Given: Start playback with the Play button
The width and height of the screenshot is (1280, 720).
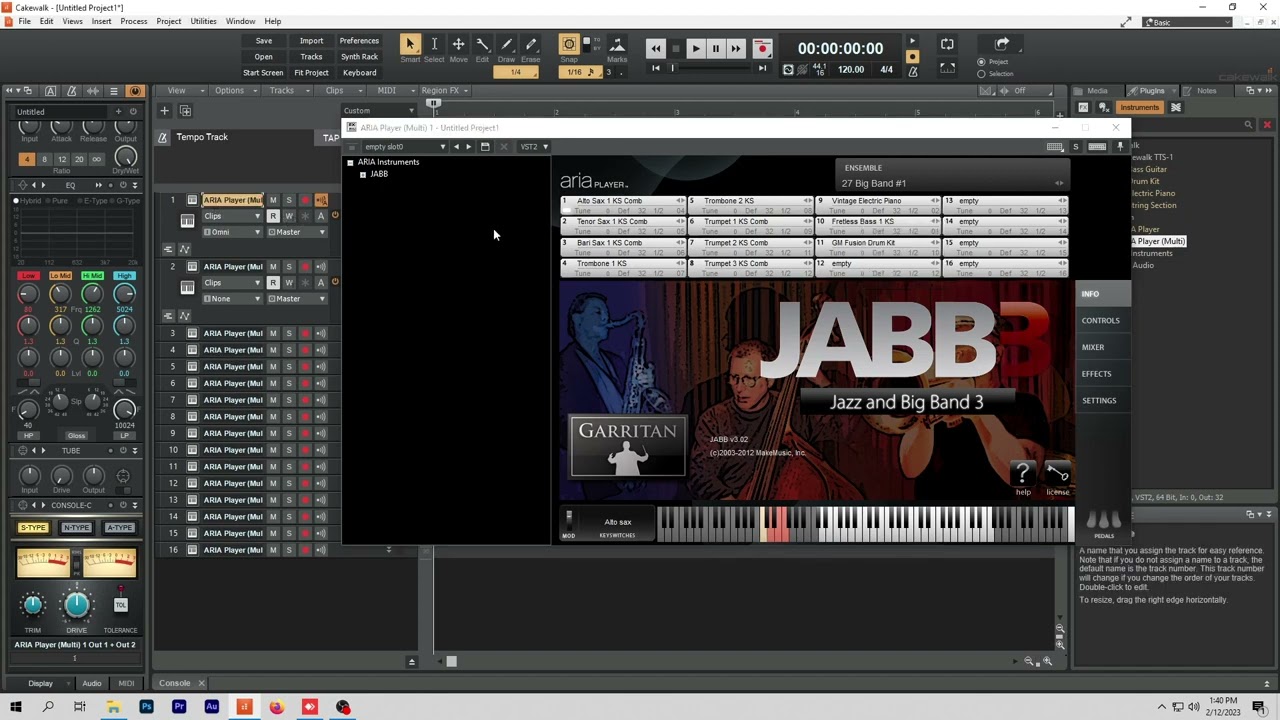Looking at the screenshot, I should pos(696,48).
